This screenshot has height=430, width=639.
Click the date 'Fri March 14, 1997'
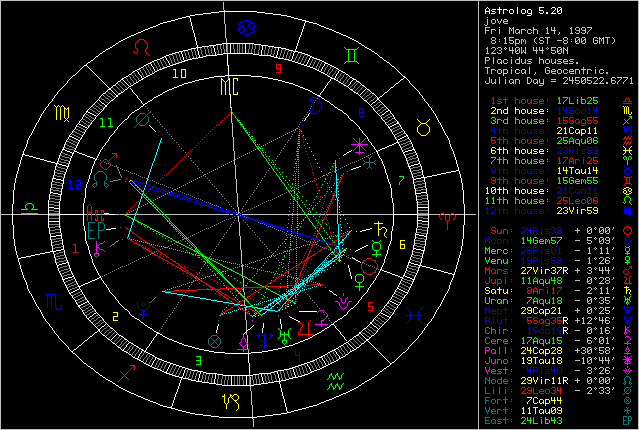coord(538,31)
